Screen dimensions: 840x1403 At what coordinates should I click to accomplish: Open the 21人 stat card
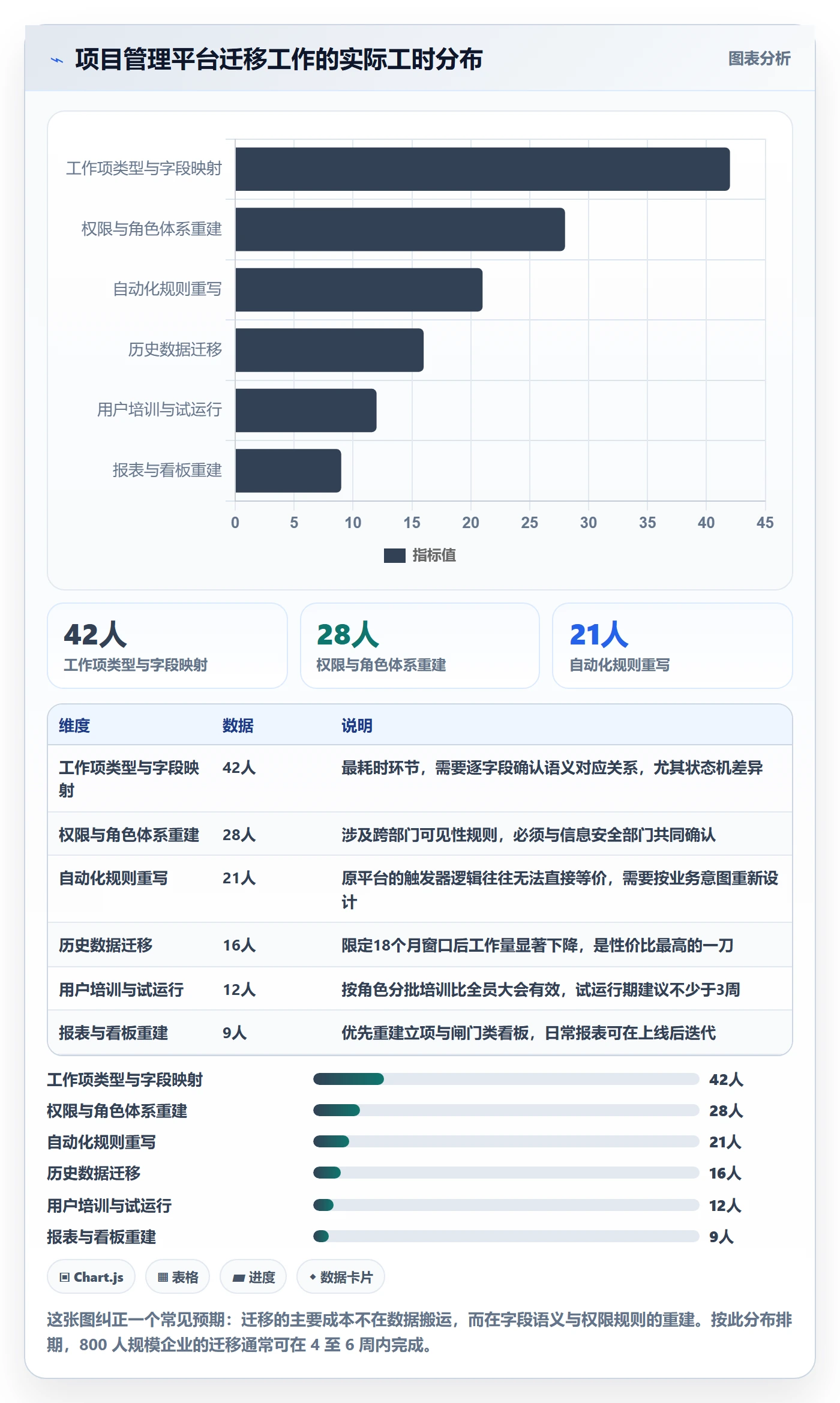click(673, 646)
